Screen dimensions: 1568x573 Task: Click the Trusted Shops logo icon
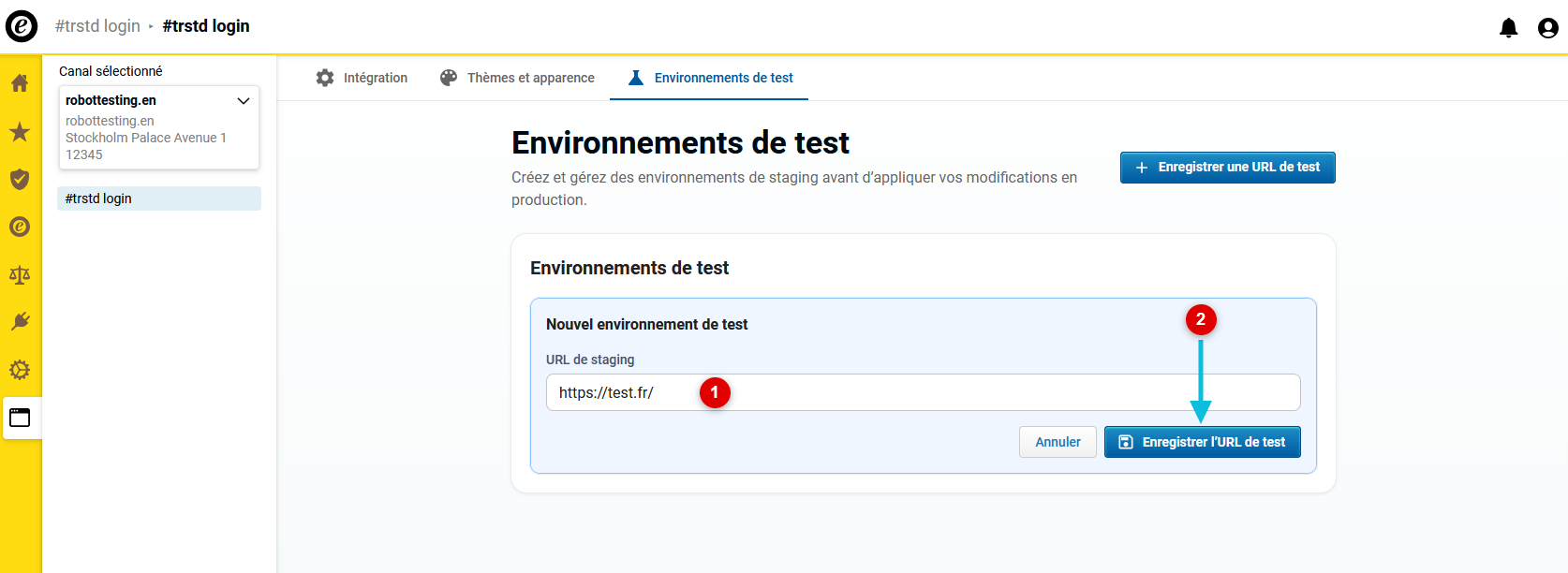pos(22,26)
